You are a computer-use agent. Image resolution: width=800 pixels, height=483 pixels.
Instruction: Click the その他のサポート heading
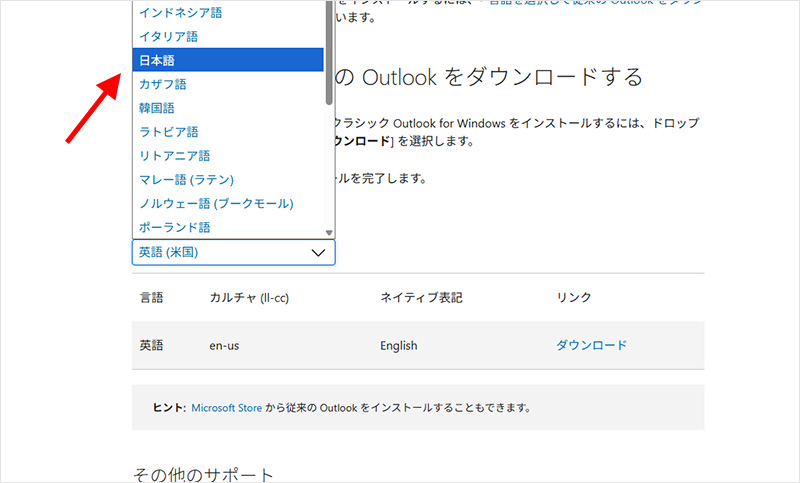pyautogui.click(x=203, y=473)
